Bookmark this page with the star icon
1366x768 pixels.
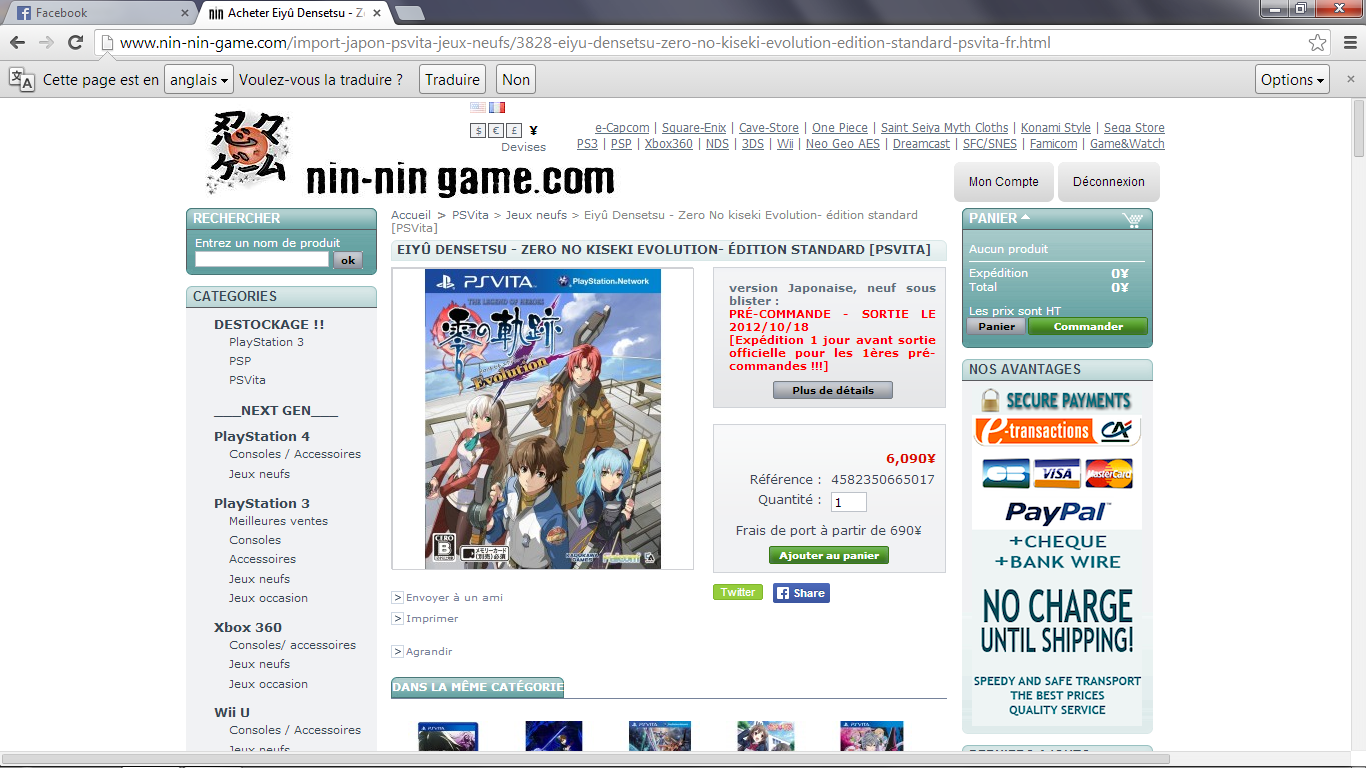[x=1318, y=43]
